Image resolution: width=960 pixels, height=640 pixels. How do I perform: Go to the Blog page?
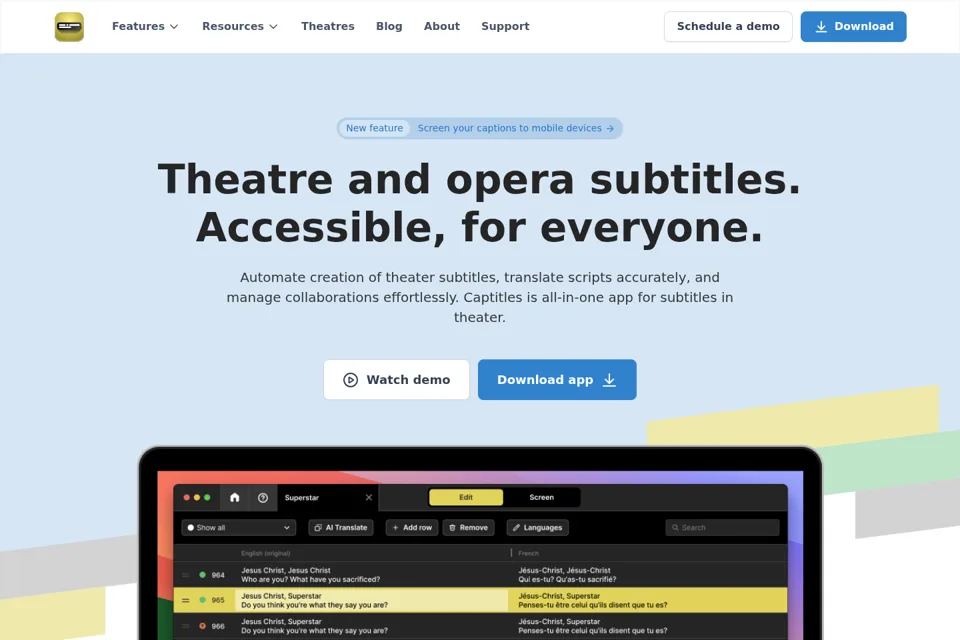coord(389,26)
